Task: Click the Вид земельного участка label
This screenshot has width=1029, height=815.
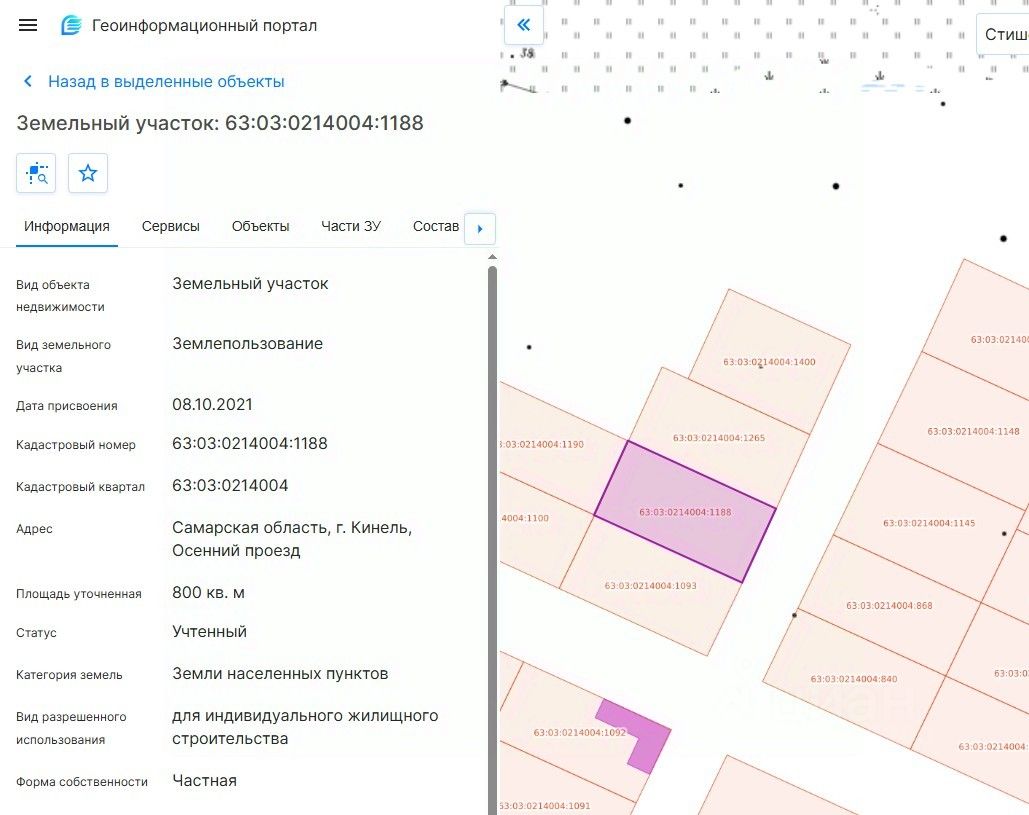Action: click(63, 356)
